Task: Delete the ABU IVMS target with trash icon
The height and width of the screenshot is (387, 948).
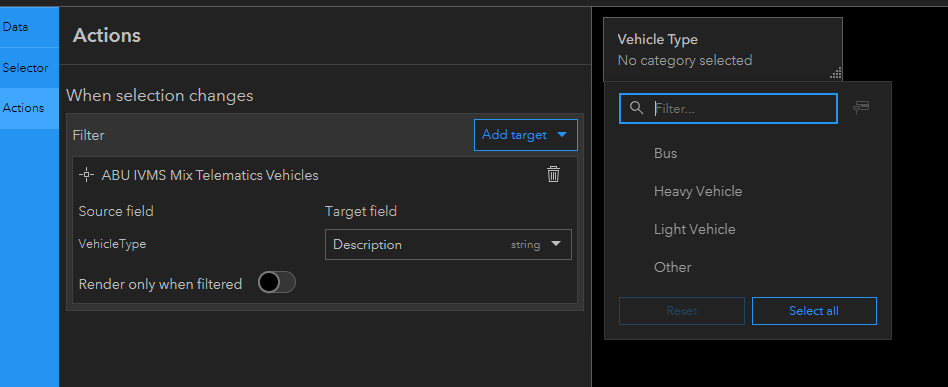Action: (x=553, y=175)
